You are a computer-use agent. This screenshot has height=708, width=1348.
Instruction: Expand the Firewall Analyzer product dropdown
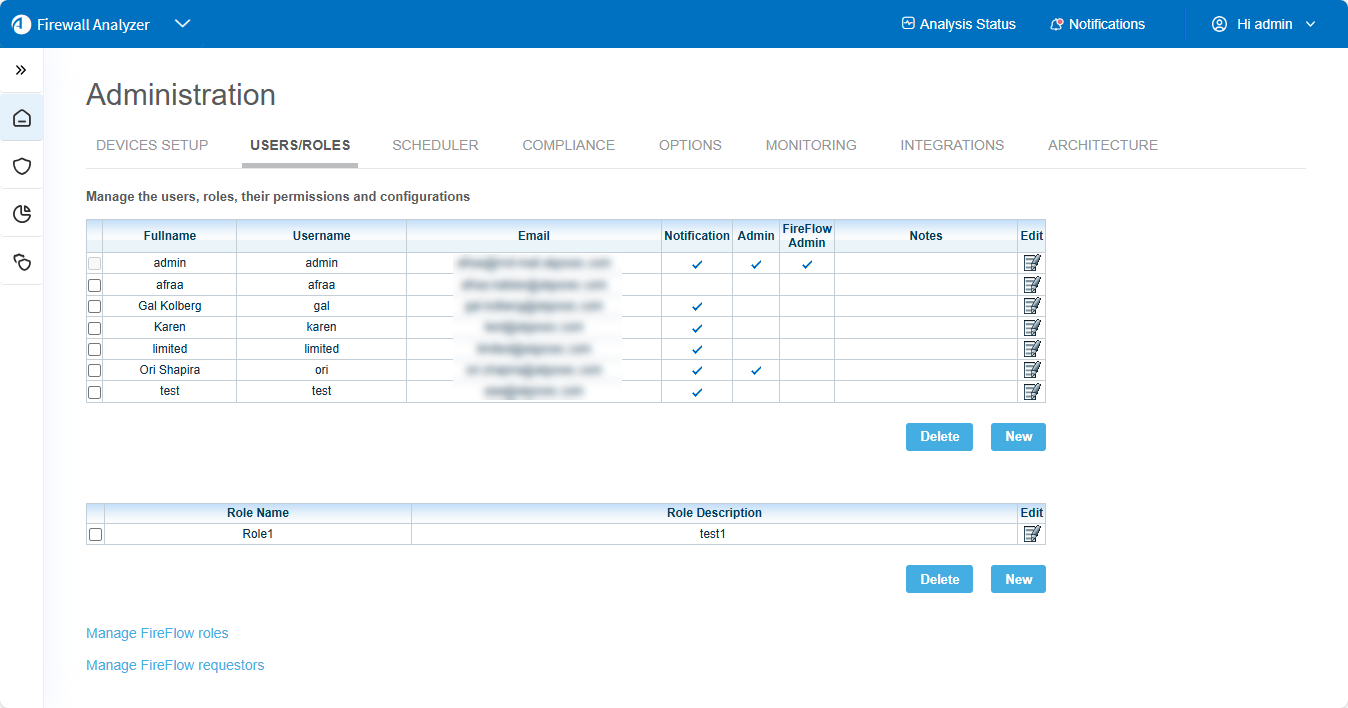click(x=182, y=24)
